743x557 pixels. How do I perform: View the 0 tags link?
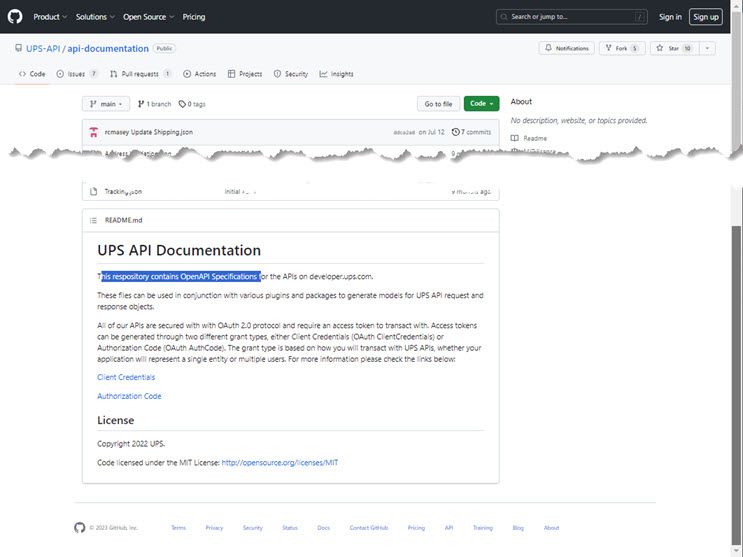[192, 104]
